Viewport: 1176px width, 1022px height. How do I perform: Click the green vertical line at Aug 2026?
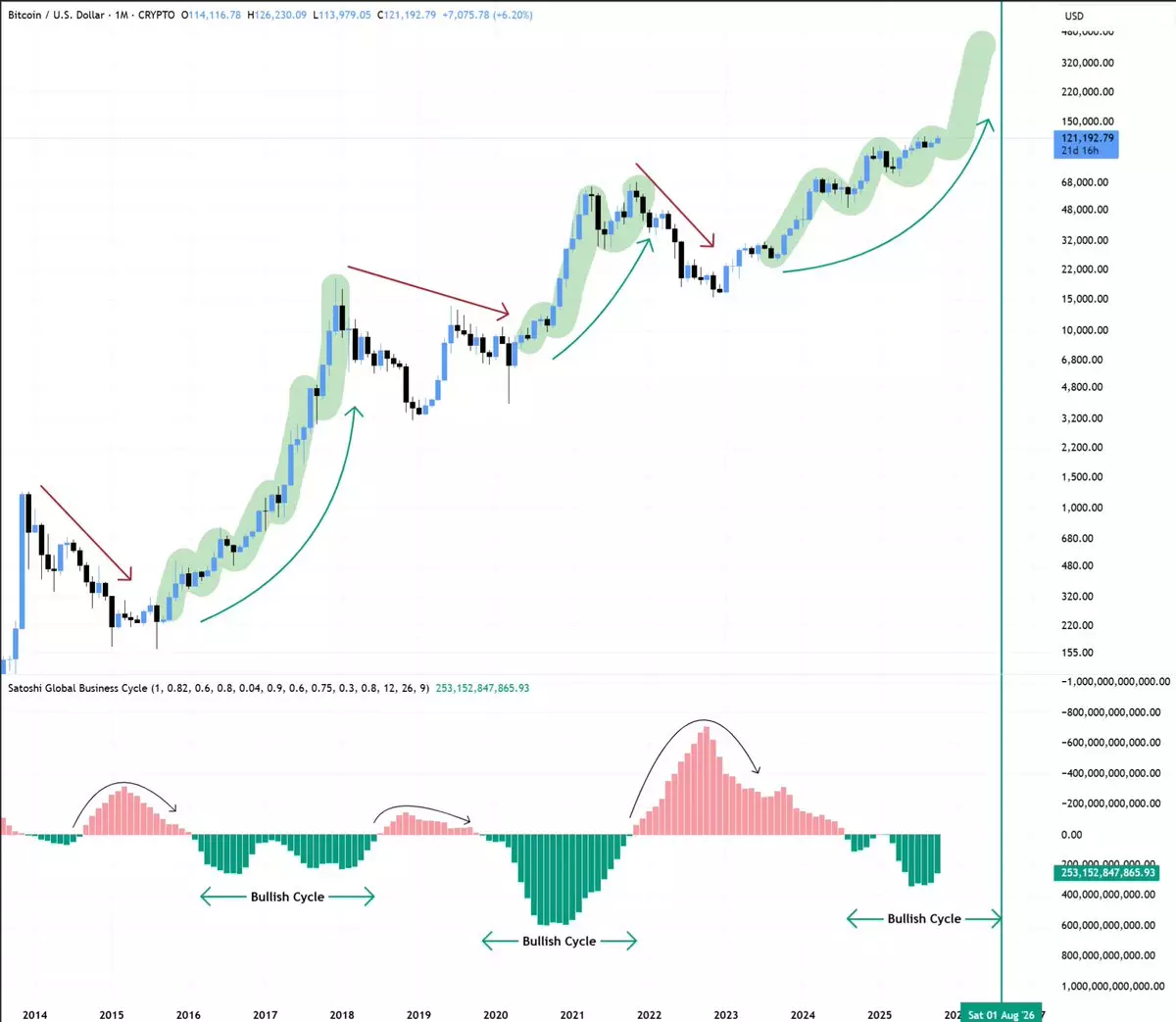click(1001, 490)
